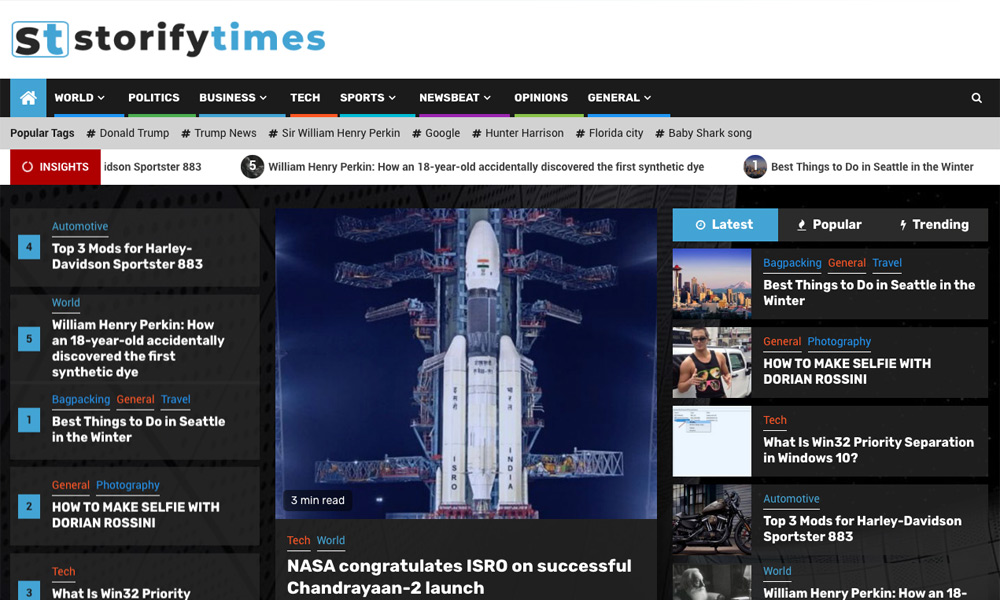The width and height of the screenshot is (1000, 600).
Task: Select the Baby Shark song tag
Action: [703, 133]
